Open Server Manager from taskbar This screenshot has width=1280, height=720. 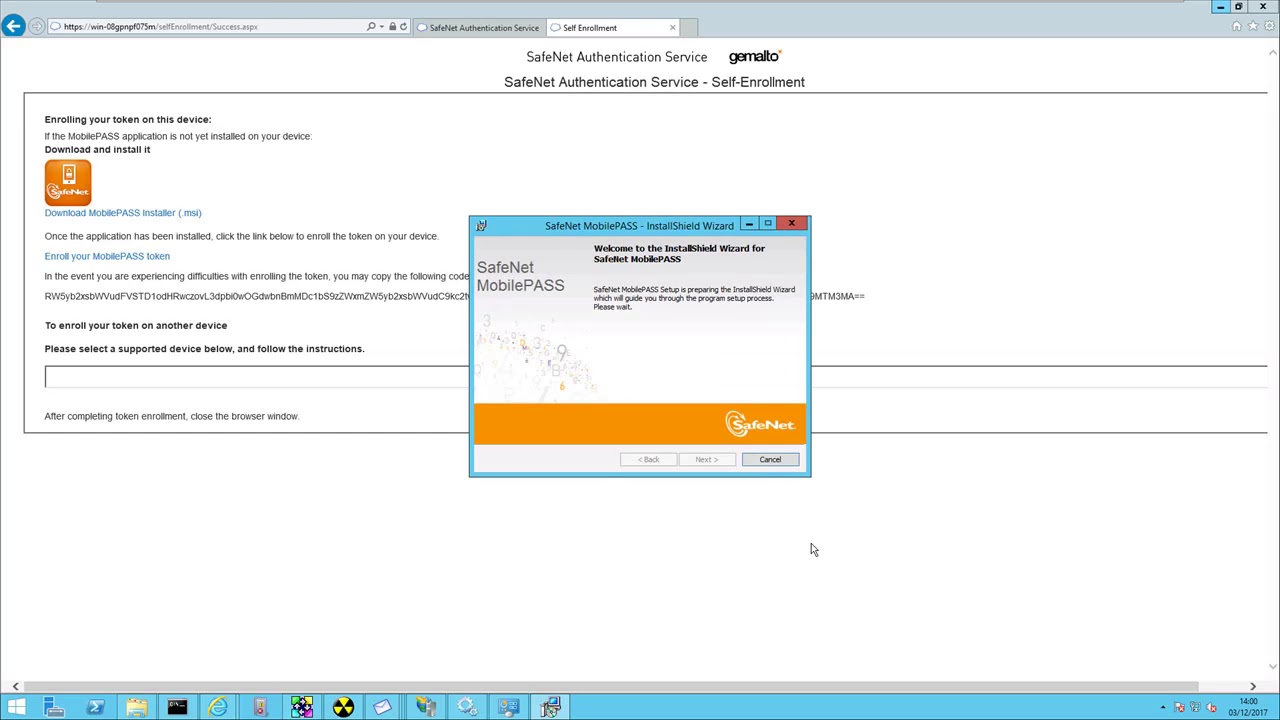click(x=54, y=708)
